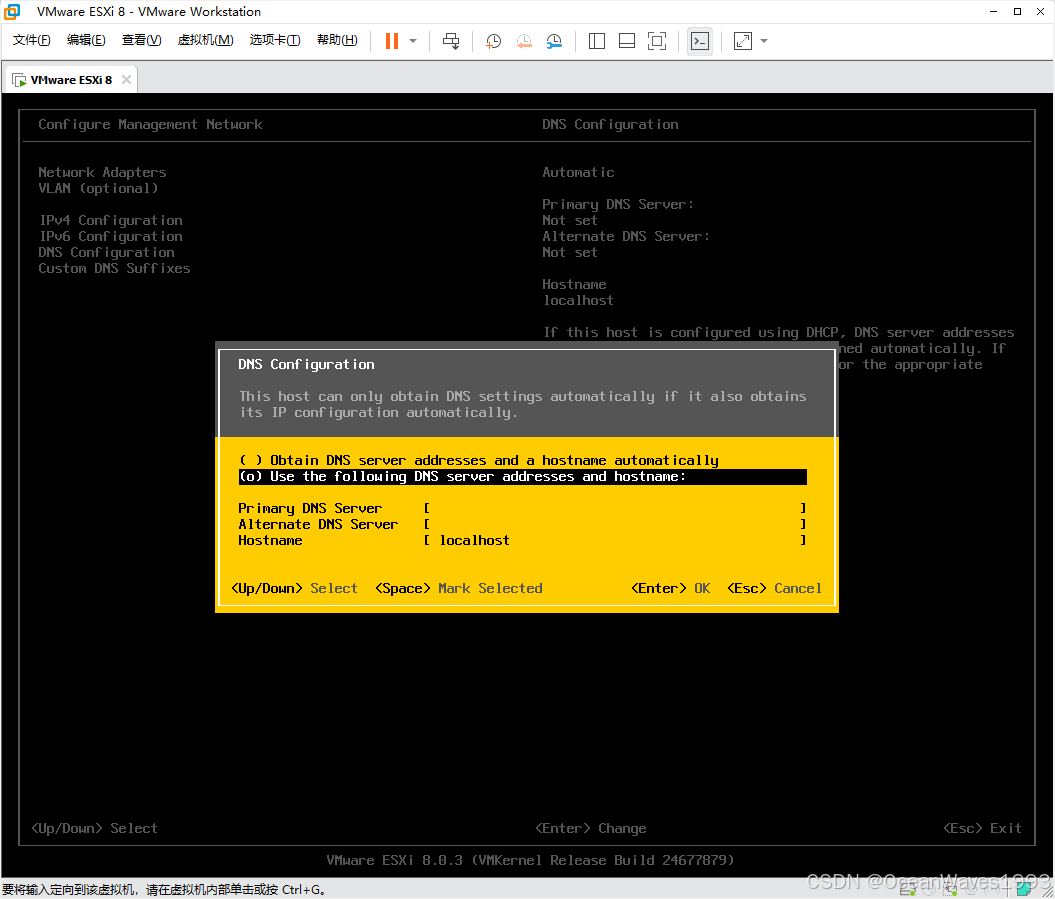Open the 编辑(E) menu
The height and width of the screenshot is (899, 1055).
point(86,40)
